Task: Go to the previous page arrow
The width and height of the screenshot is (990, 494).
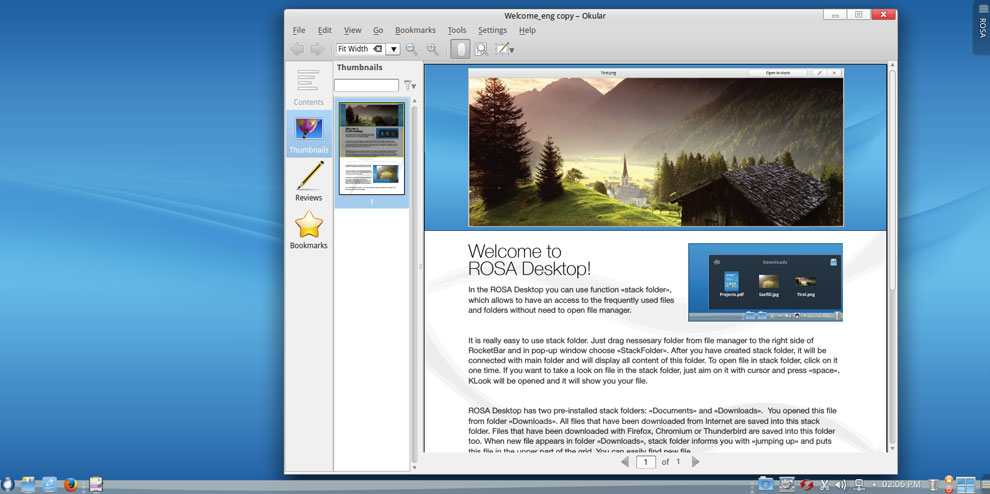Action: [x=625, y=462]
